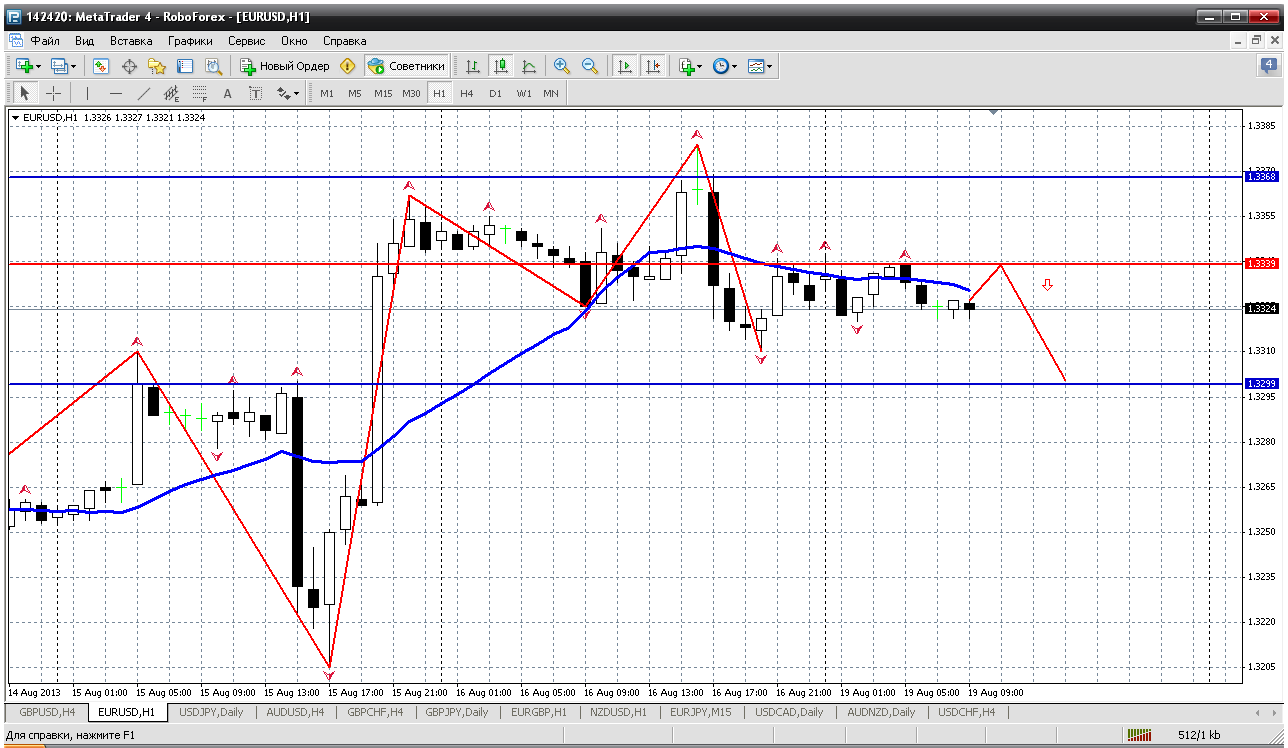Click the triangle before EURUSD,H1 chart title
This screenshot has height=748, width=1288.
click(x=16, y=118)
